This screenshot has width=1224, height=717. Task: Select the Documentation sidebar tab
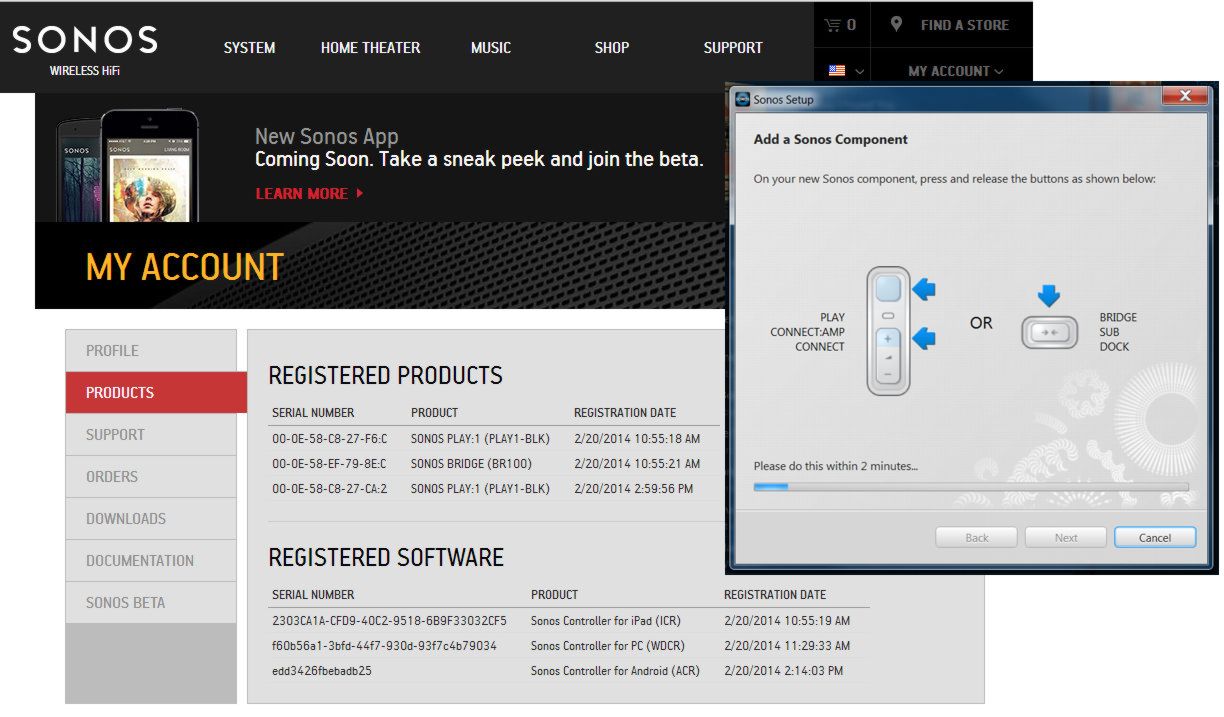[151, 561]
